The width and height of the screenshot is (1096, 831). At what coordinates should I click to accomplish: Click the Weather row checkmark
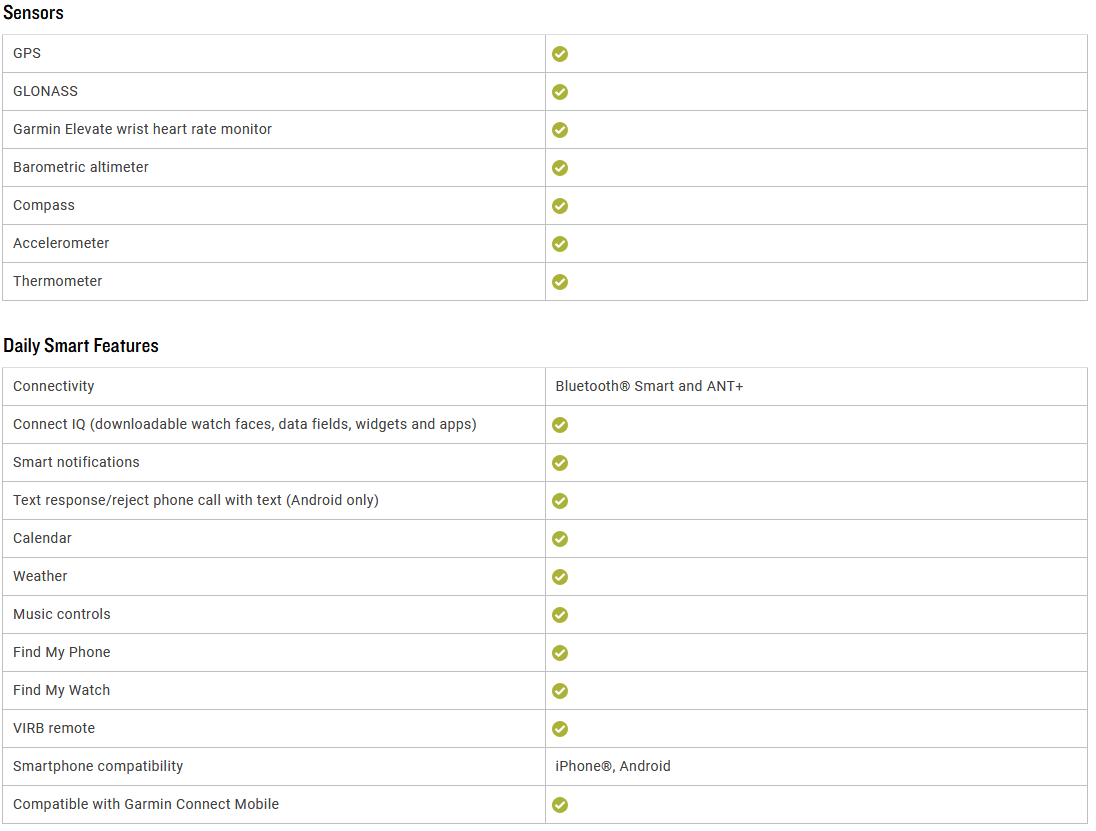pyautogui.click(x=560, y=577)
